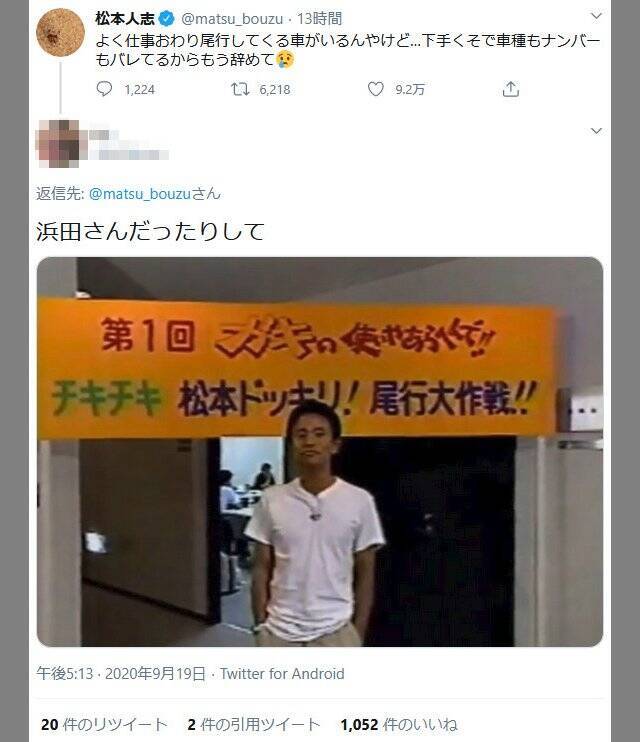
Task: Expand the reply tweet's chevron menu
Action: pos(596,131)
